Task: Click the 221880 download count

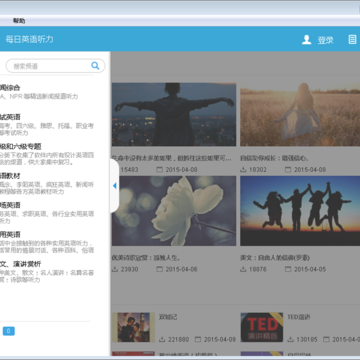Action: pyautogui.click(x=178, y=339)
